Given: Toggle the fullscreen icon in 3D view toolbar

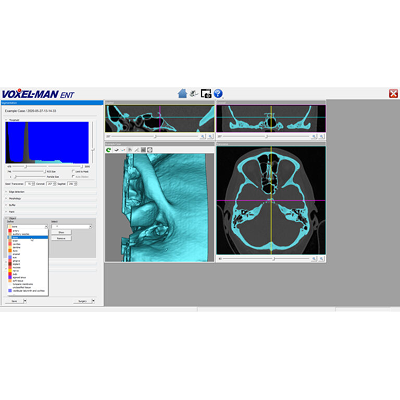Looking at the screenshot, I should pyautogui.click(x=150, y=150).
